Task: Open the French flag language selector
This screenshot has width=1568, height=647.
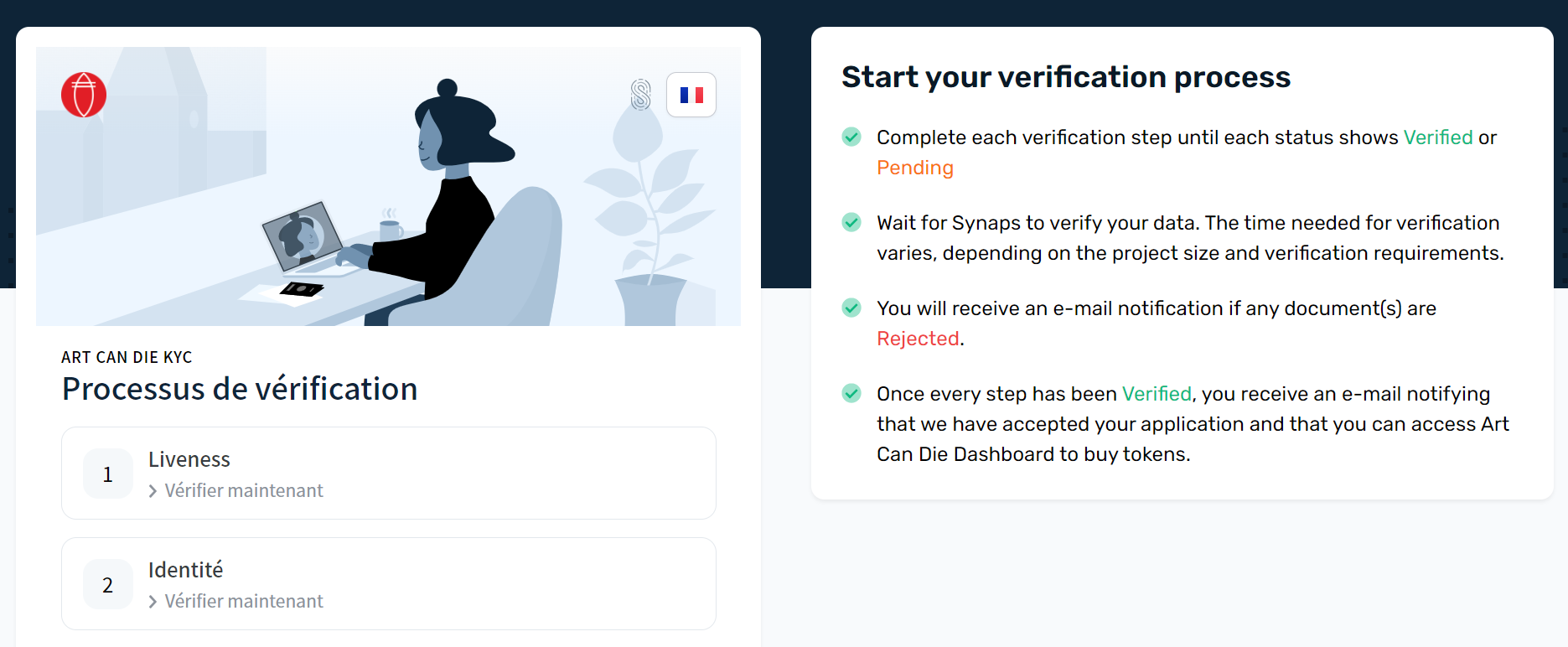Action: pyautogui.click(x=691, y=95)
